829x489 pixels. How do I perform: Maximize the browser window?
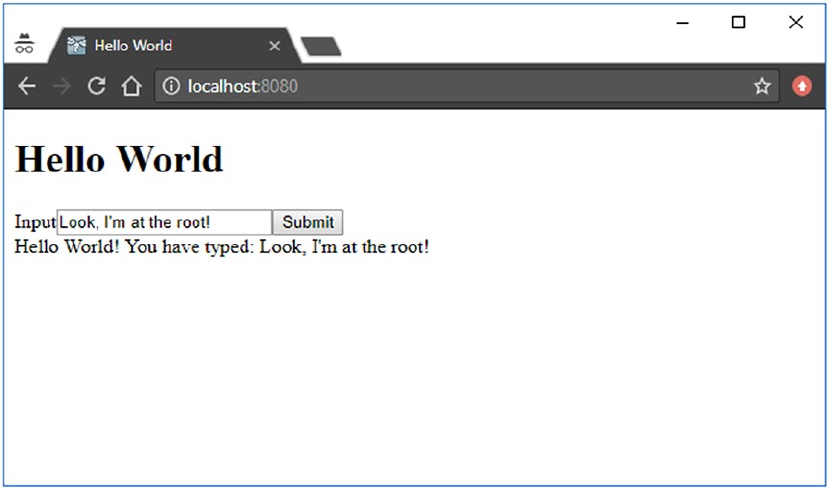(x=739, y=22)
